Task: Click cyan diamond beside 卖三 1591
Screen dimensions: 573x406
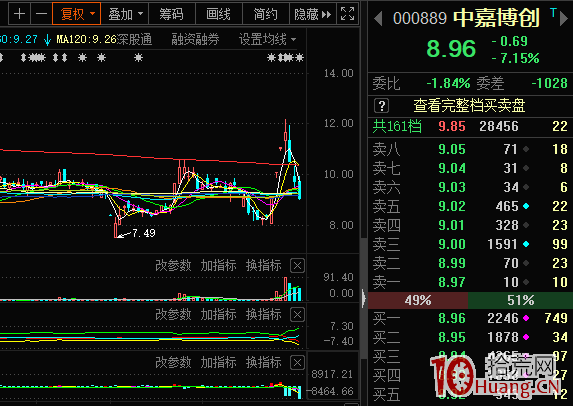Action: pos(526,244)
